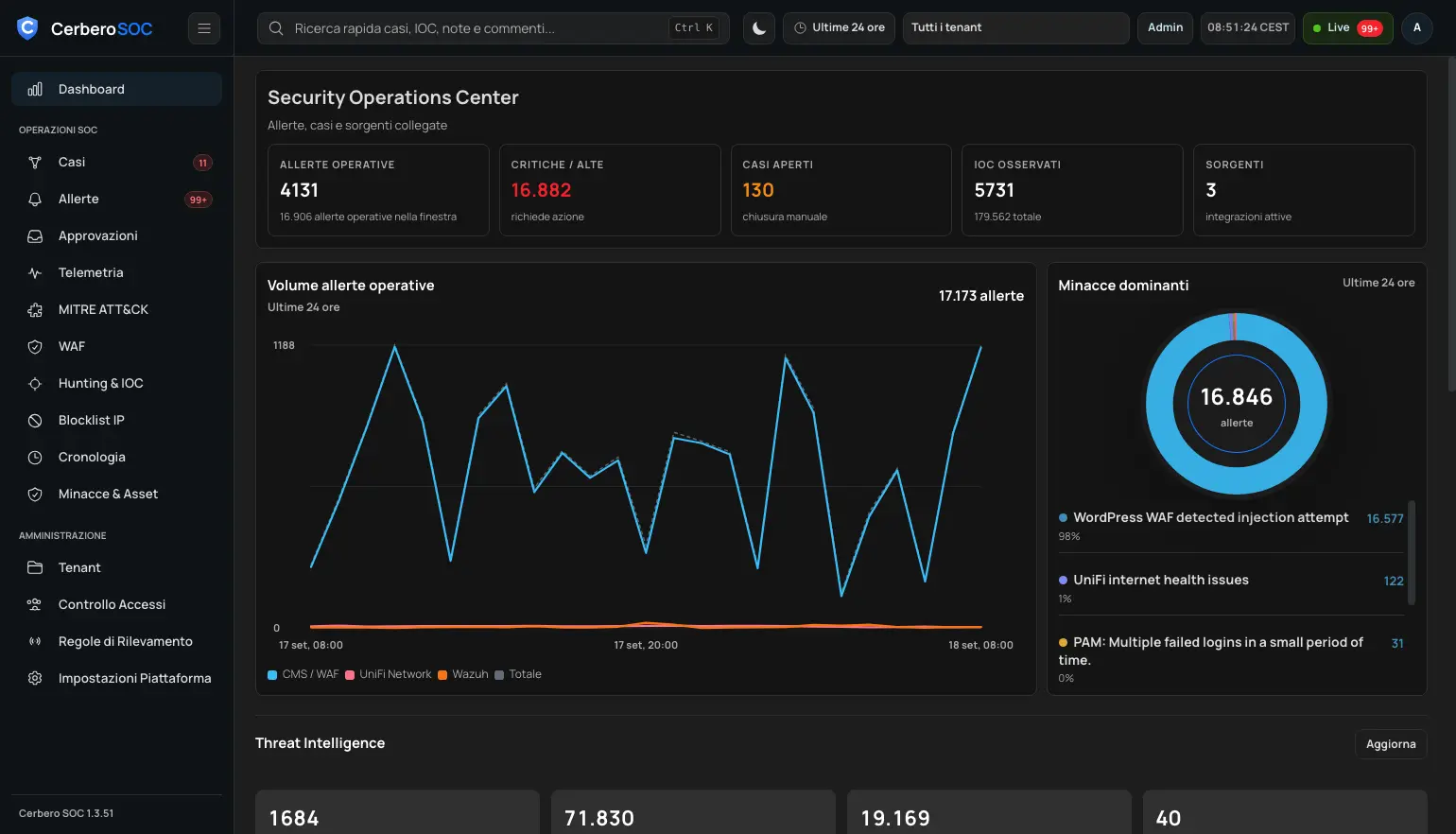
Task: Click the Minacce dominanti list scrollbar
Action: point(1412,552)
